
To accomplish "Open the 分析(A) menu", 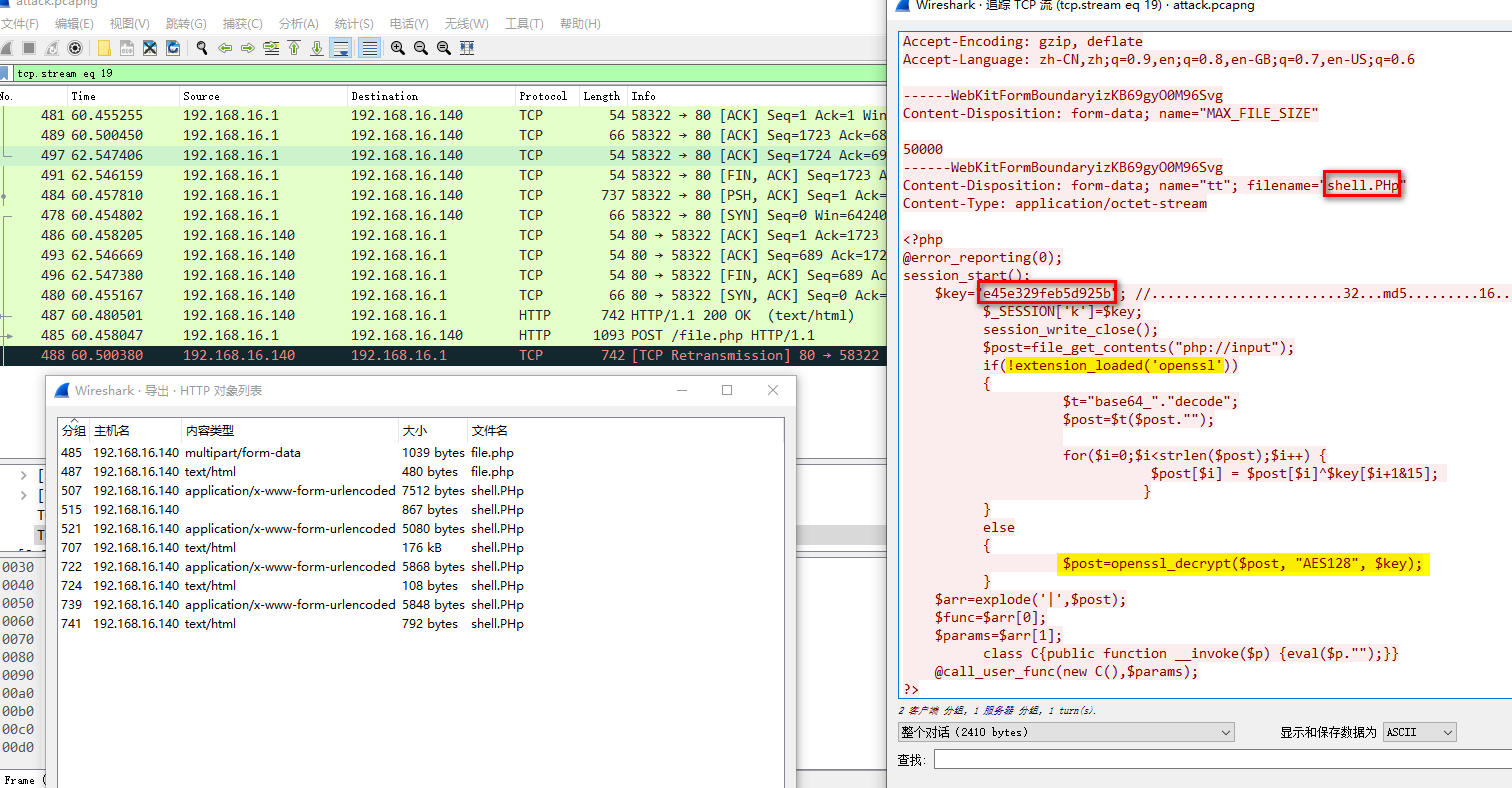I will pos(299,23).
